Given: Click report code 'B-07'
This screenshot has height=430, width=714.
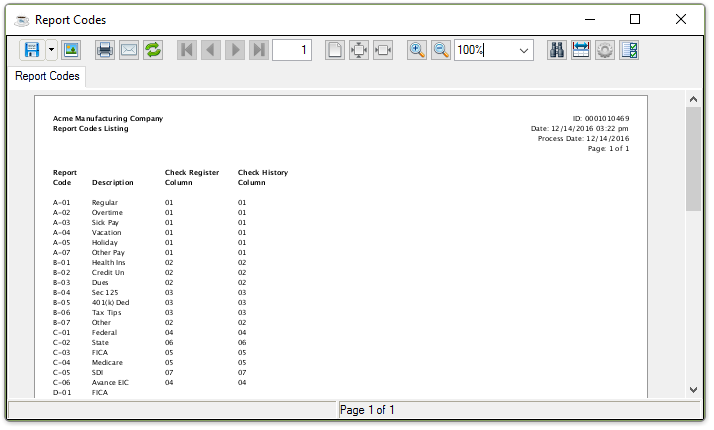Looking at the screenshot, I should pyautogui.click(x=61, y=323).
